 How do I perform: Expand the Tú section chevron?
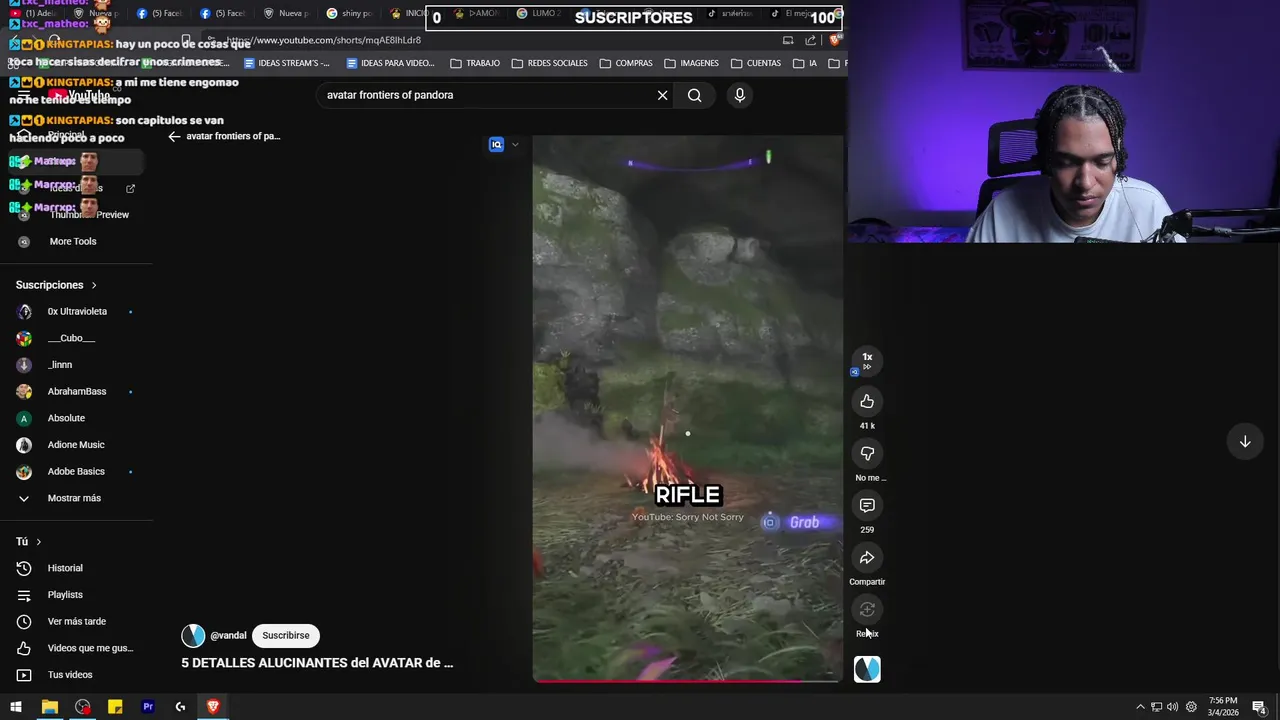38,542
